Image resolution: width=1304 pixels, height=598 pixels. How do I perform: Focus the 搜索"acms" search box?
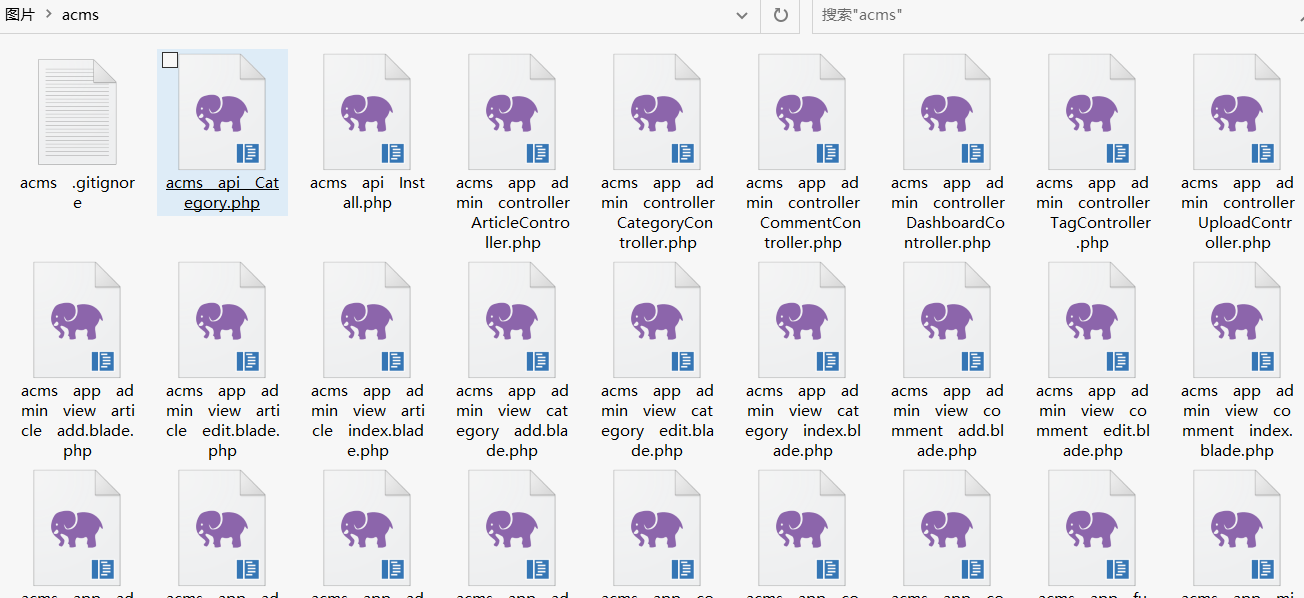(1058, 16)
